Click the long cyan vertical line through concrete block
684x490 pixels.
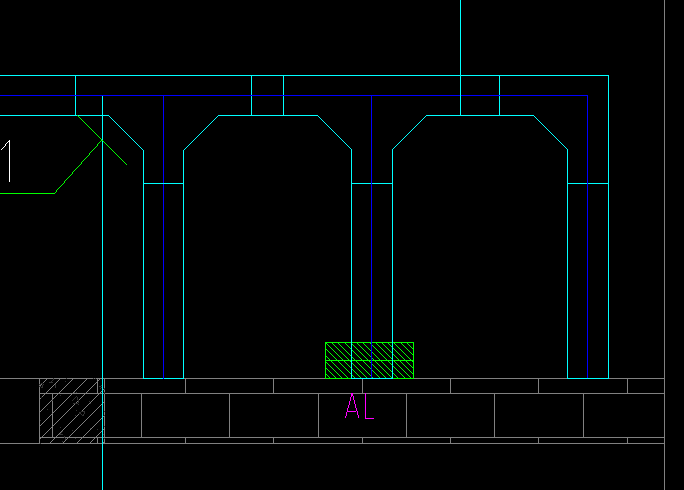pos(103,292)
